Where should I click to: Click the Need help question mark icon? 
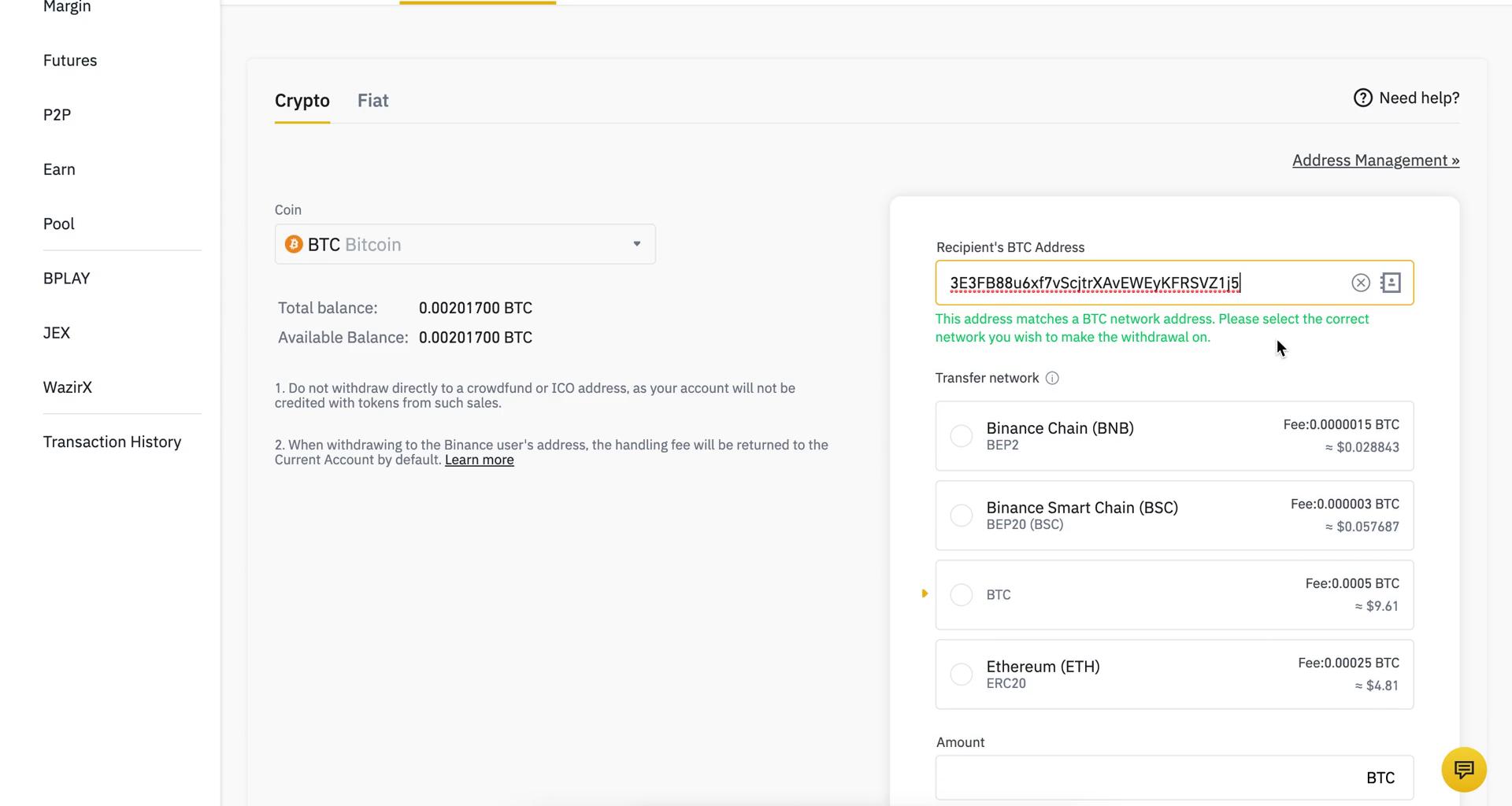(1362, 98)
